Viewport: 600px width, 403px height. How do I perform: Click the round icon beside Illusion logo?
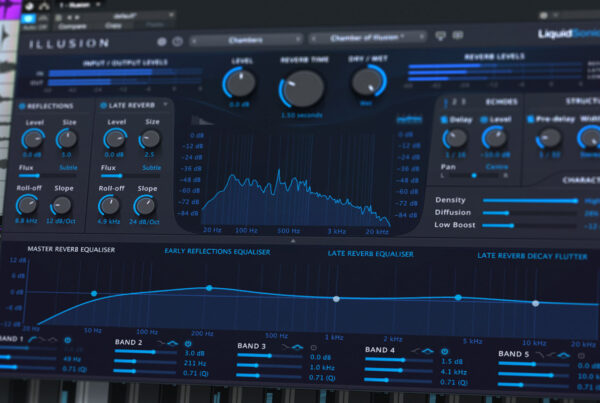tap(162, 42)
